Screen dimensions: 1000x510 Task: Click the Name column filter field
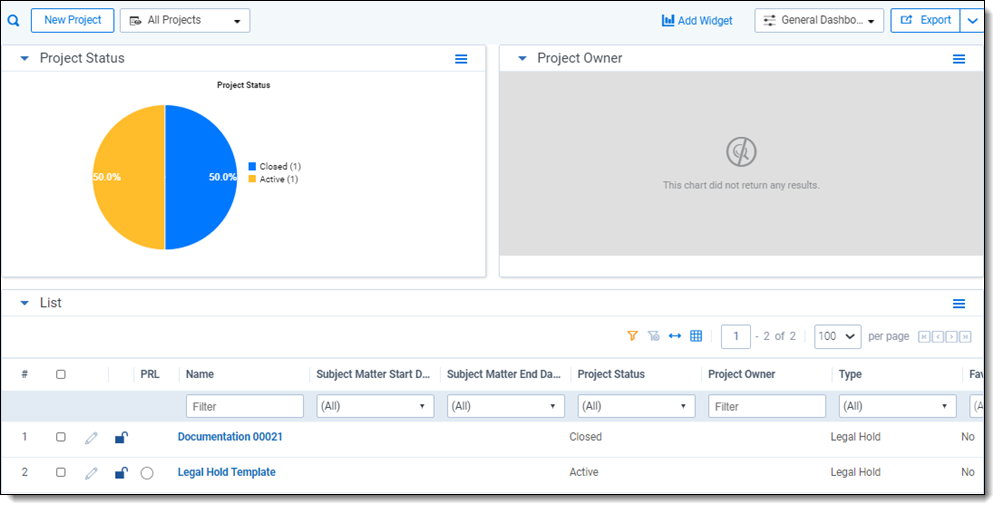[244, 406]
